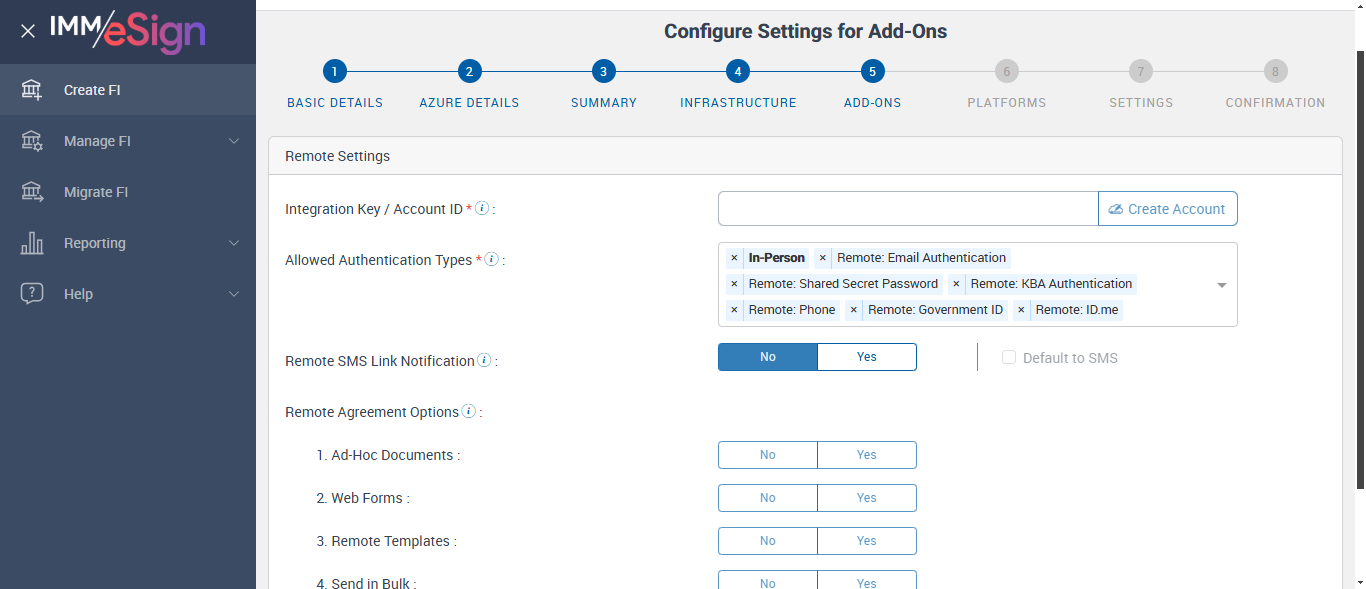Image resolution: width=1366 pixels, height=589 pixels.
Task: Expand the Manage FI menu
Action: (x=234, y=141)
